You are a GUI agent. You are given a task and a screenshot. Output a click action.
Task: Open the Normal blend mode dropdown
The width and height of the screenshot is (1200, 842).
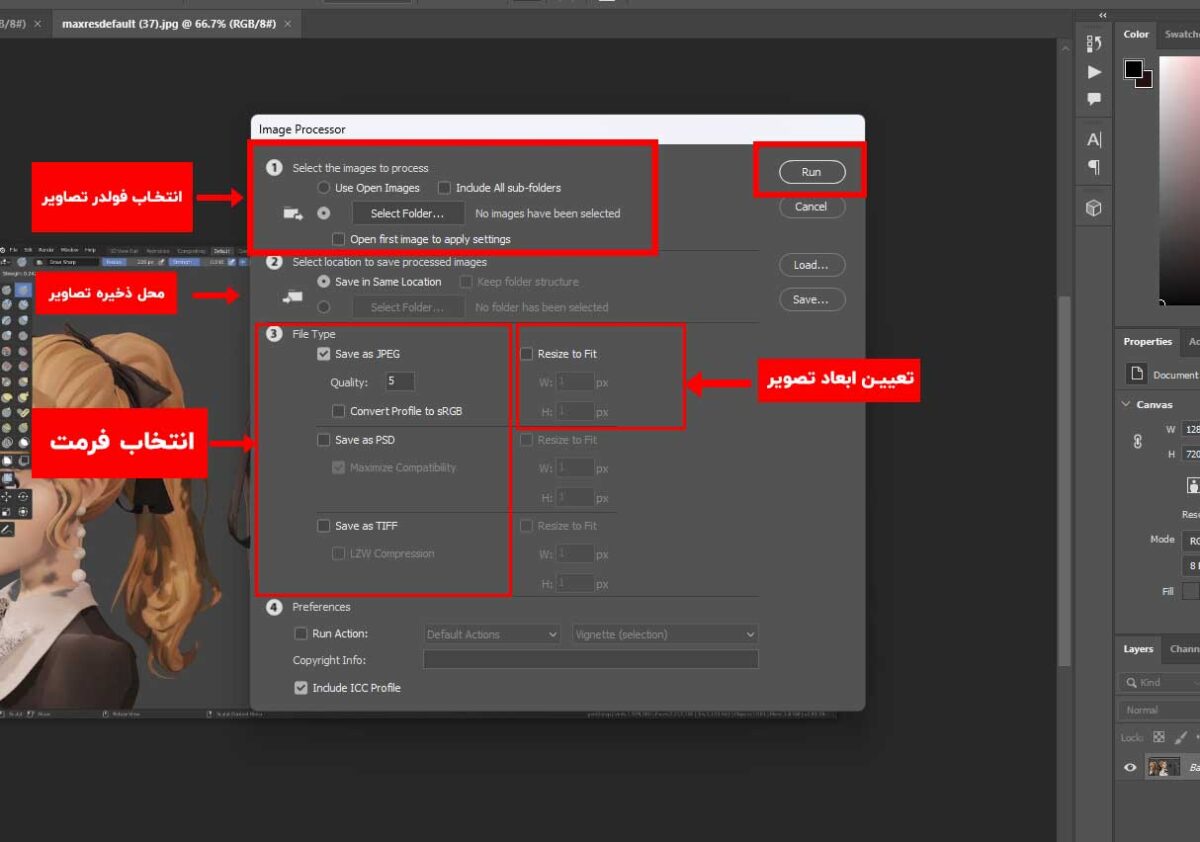point(1160,710)
